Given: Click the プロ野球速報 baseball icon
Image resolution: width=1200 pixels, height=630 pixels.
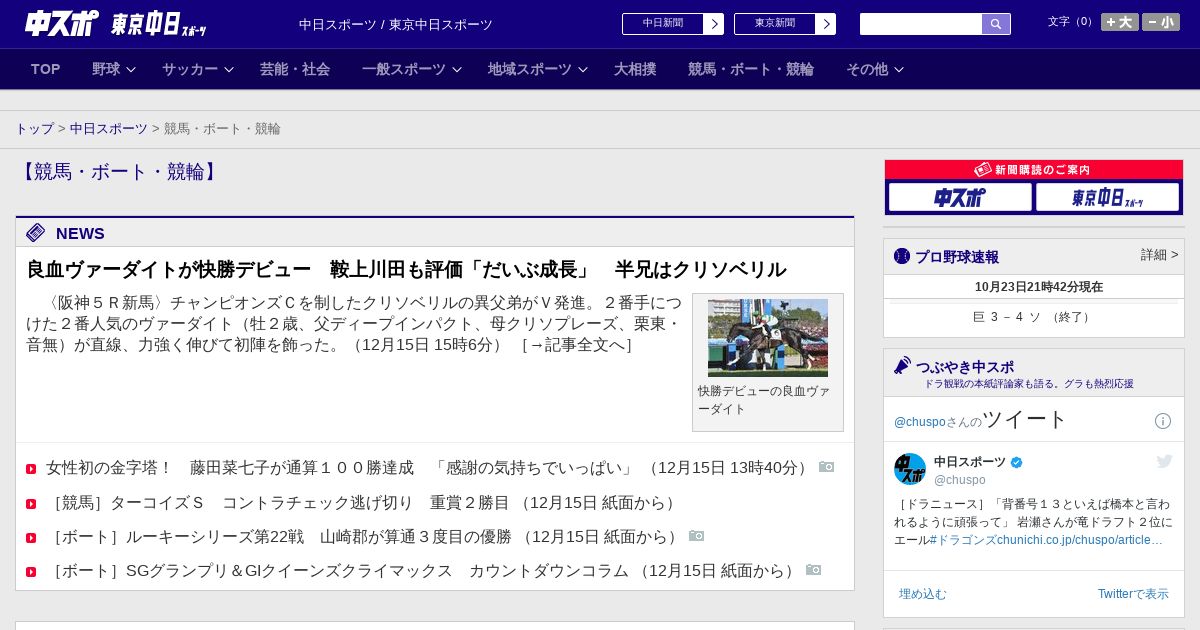Looking at the screenshot, I should (902, 257).
